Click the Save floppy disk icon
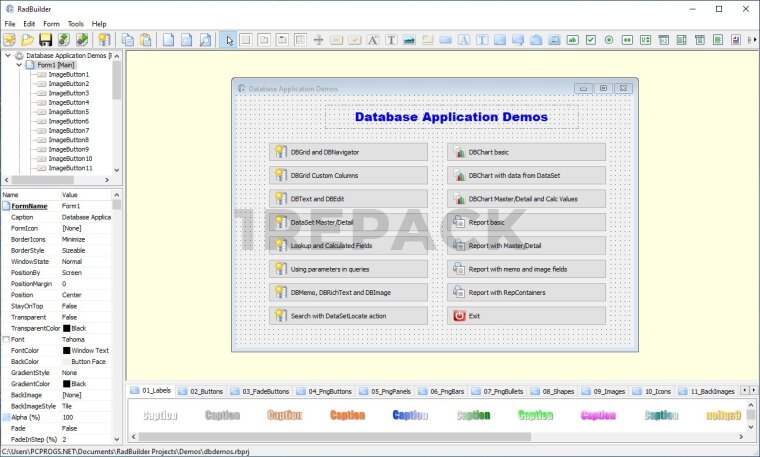760x457 pixels. point(46,40)
